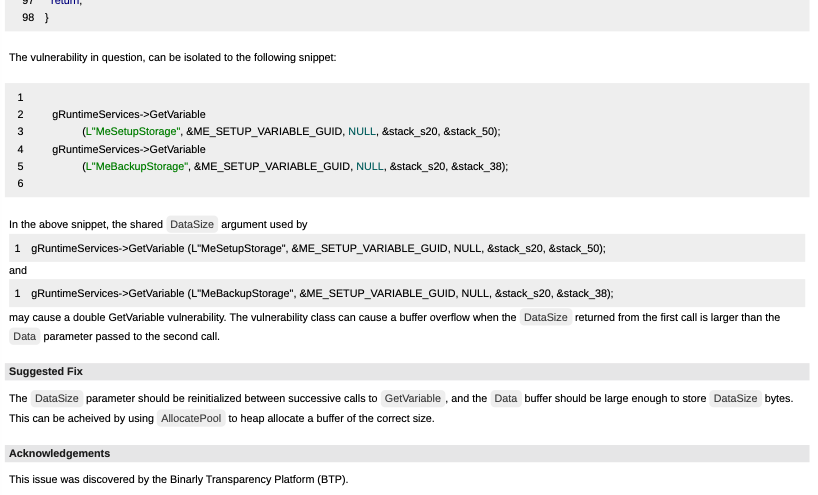Click the DataSize tag before 'parameter should be reinitialized'
Viewport: 818px width, 495px height.
tap(57, 399)
